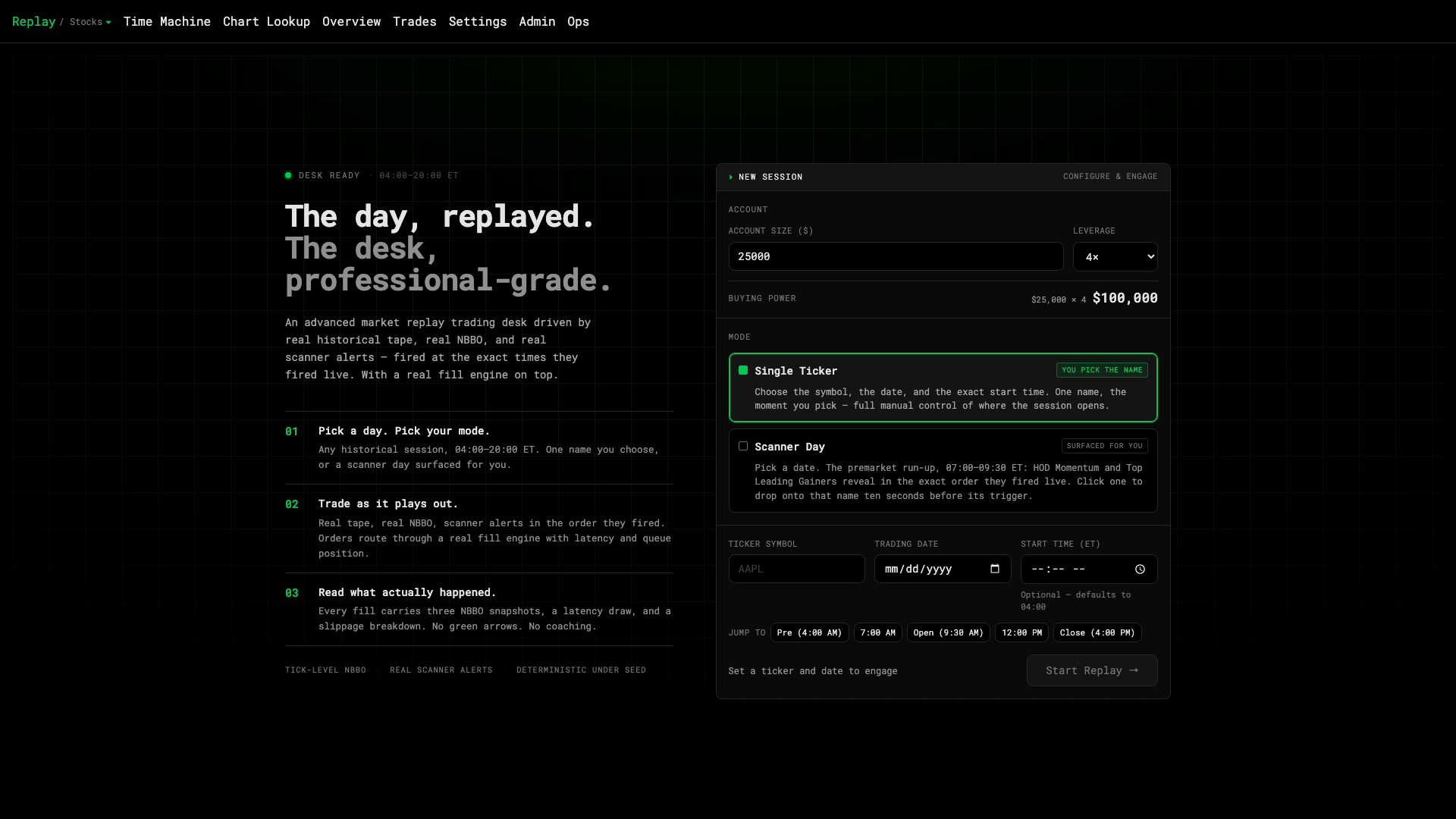Open the Admin page
The width and height of the screenshot is (1456, 819).
(537, 21)
